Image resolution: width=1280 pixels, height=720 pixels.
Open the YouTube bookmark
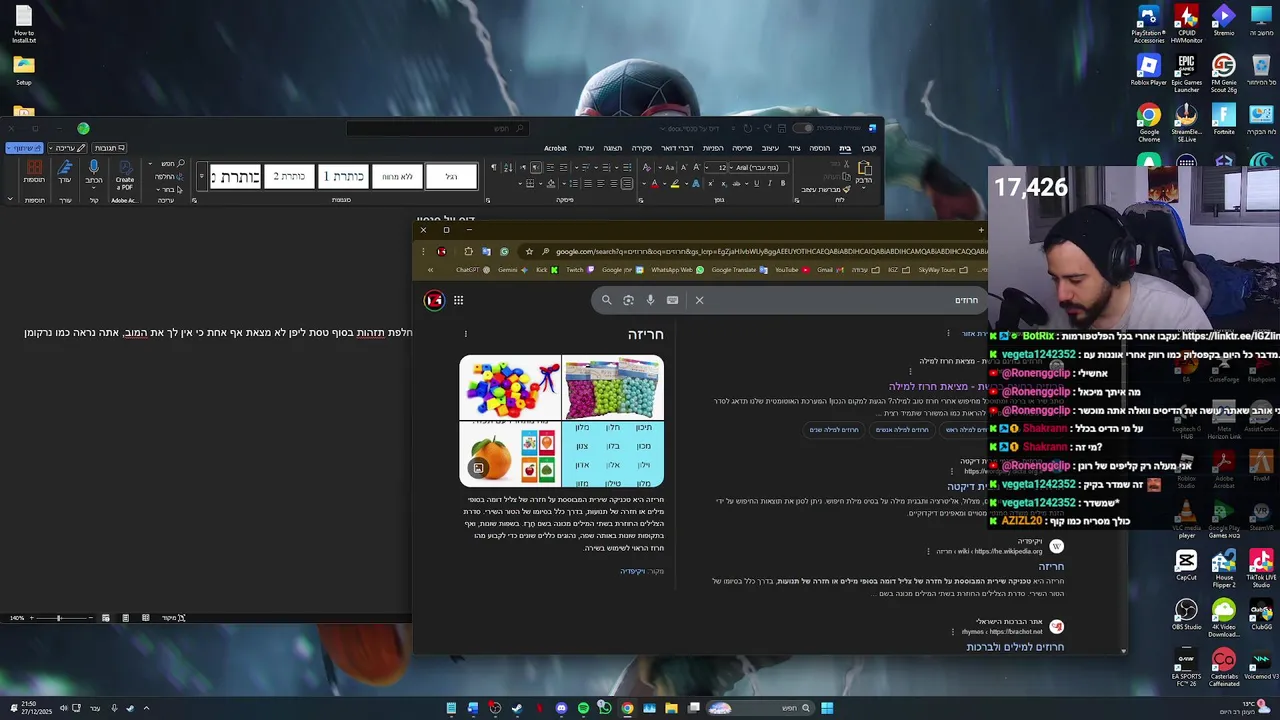tap(793, 270)
